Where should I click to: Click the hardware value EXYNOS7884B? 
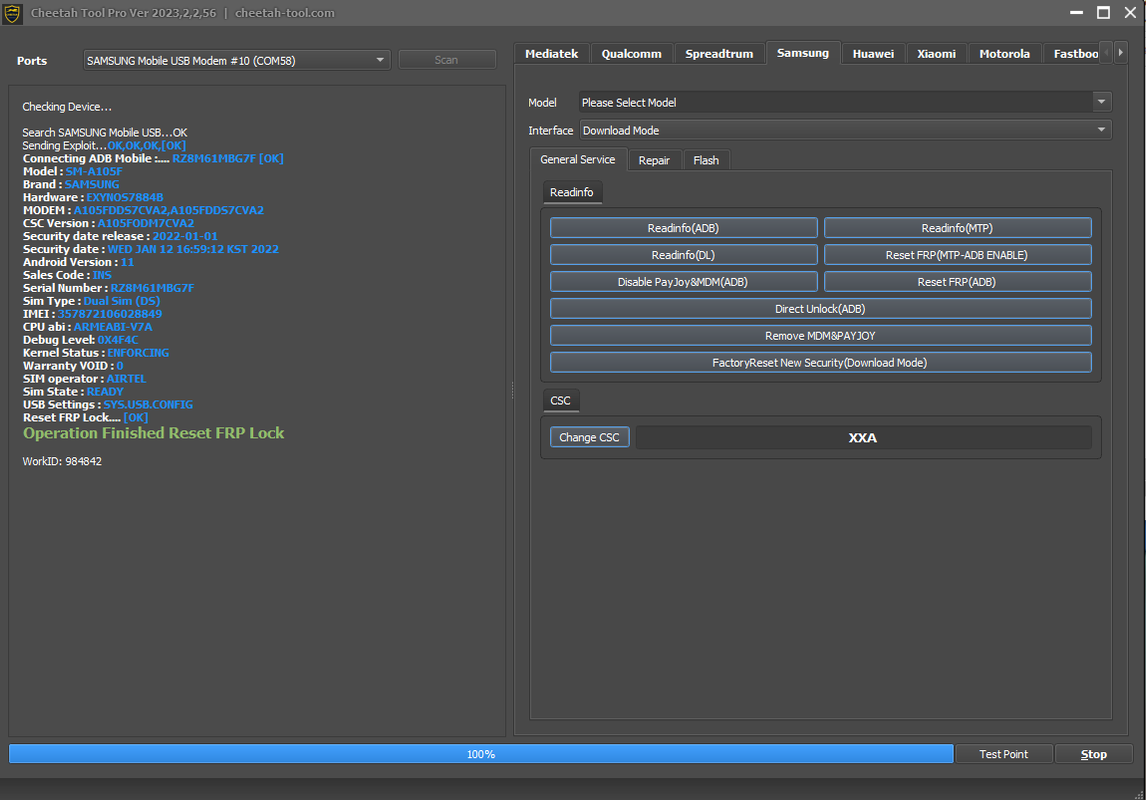(x=125, y=197)
